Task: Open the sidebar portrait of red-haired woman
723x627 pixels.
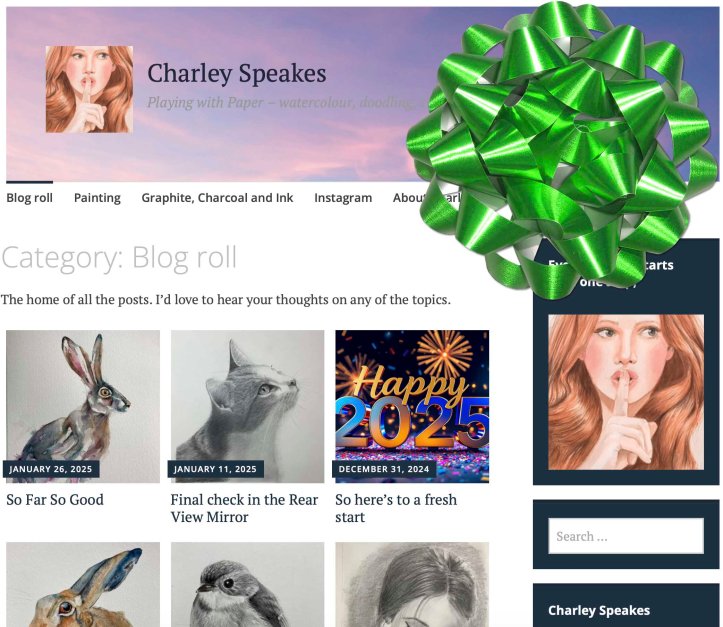Action: point(626,392)
